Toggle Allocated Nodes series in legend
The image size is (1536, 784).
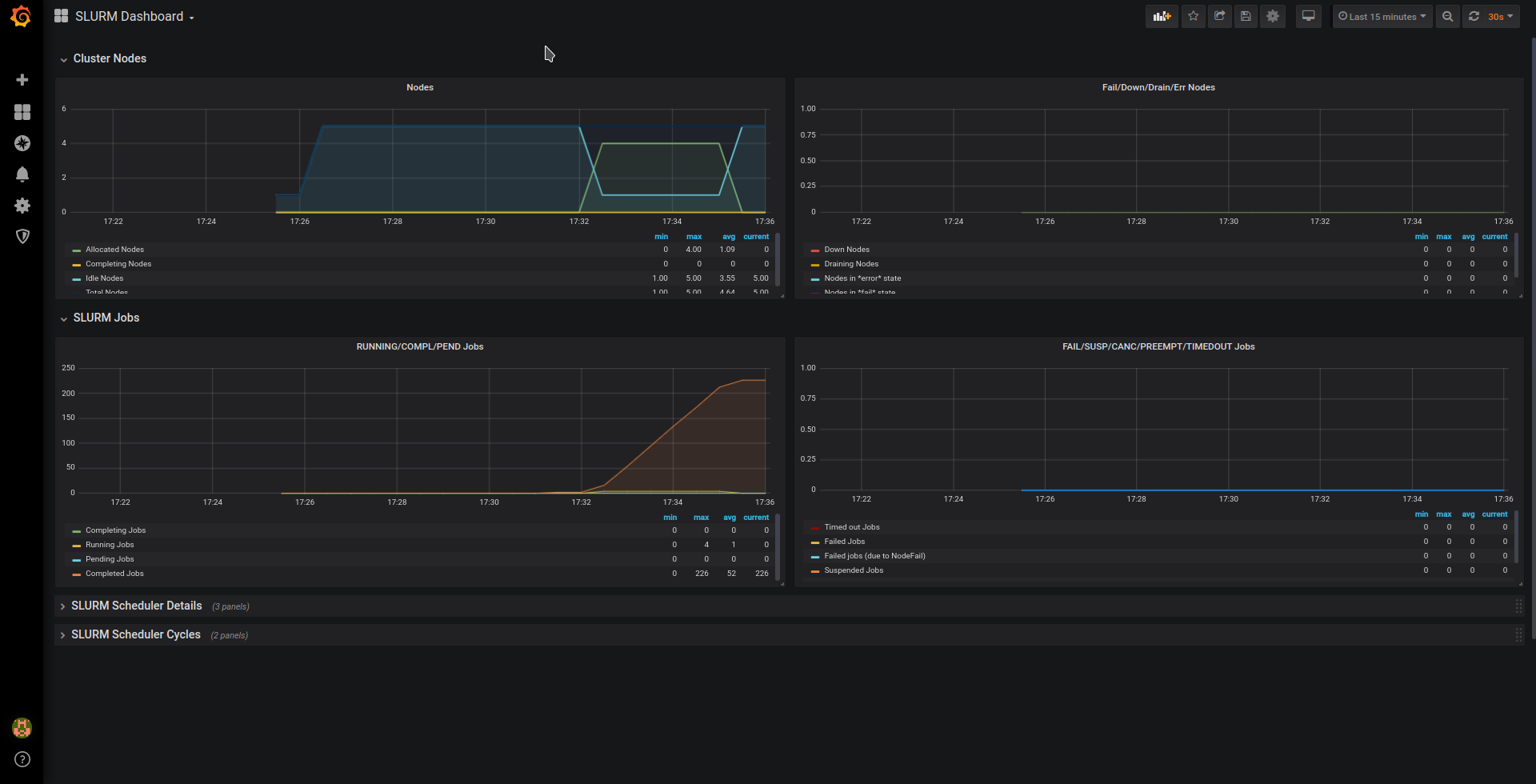(x=114, y=250)
